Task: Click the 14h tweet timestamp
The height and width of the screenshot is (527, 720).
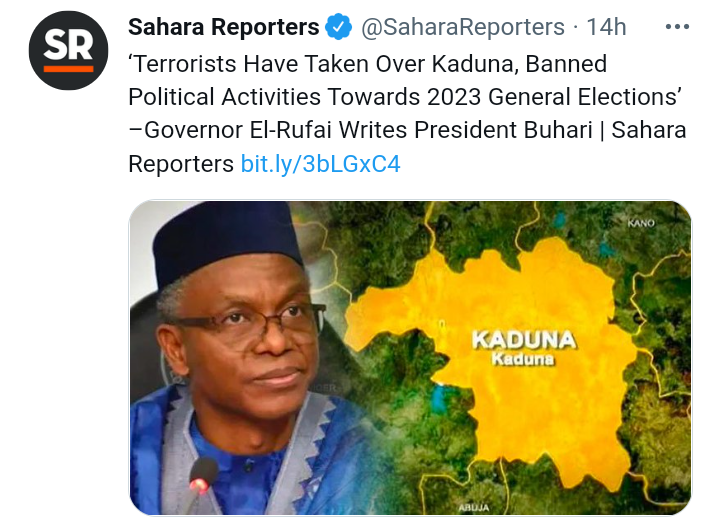Action: tap(607, 27)
